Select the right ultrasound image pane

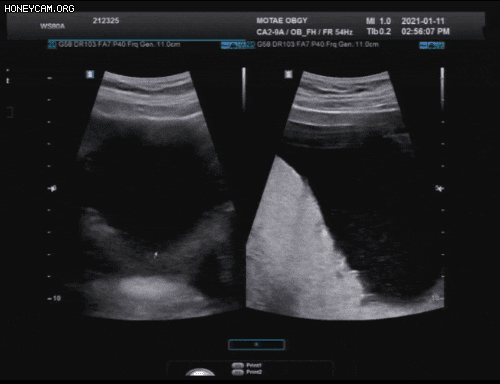click(x=345, y=195)
